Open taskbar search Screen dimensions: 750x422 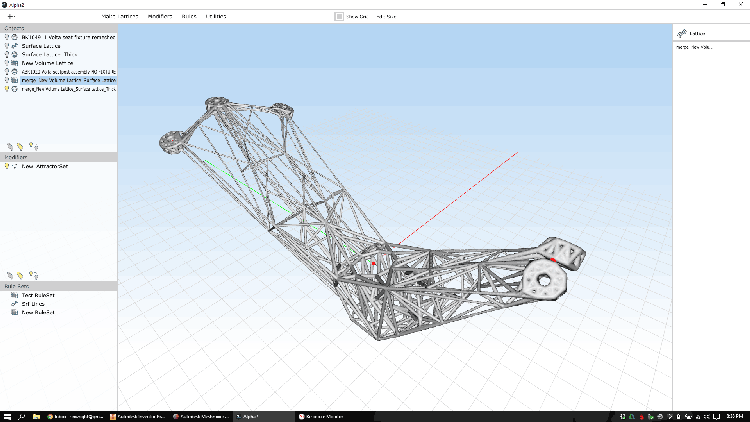[22, 417]
